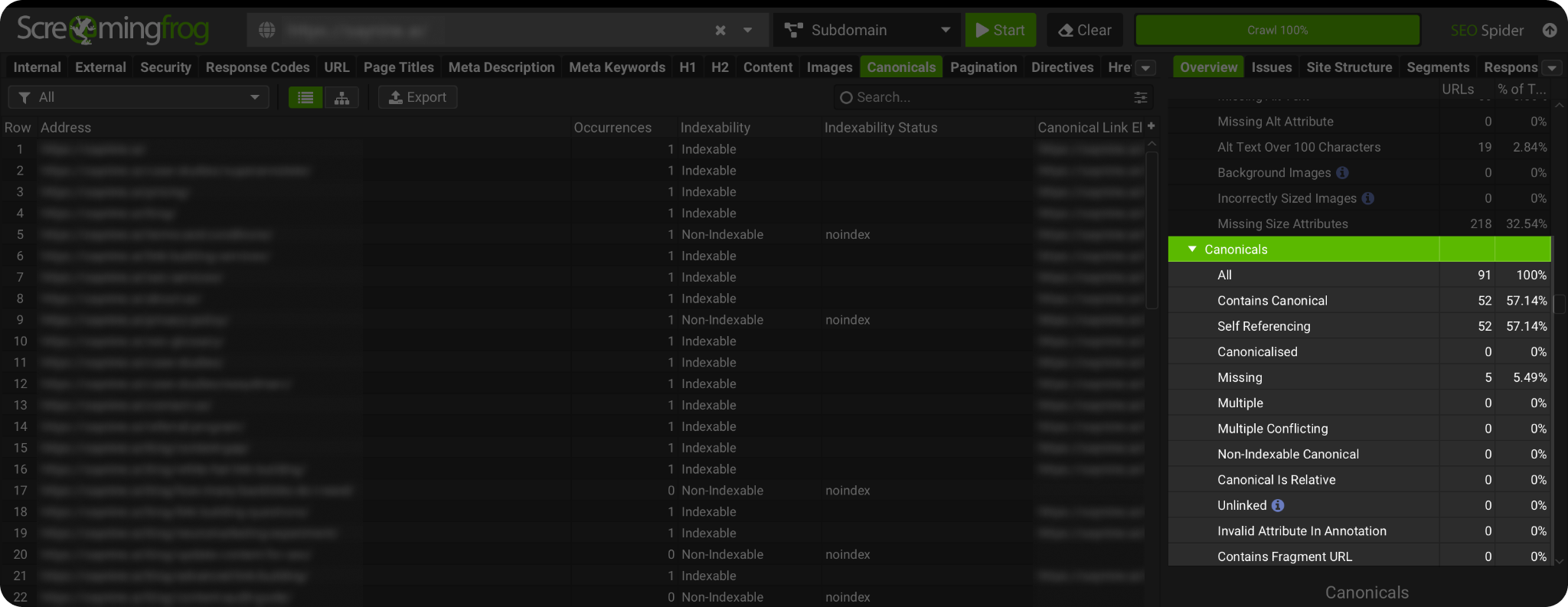1568x607 pixels.
Task: Click info icon beside Incorrectly Sized Images
Action: [1368, 198]
